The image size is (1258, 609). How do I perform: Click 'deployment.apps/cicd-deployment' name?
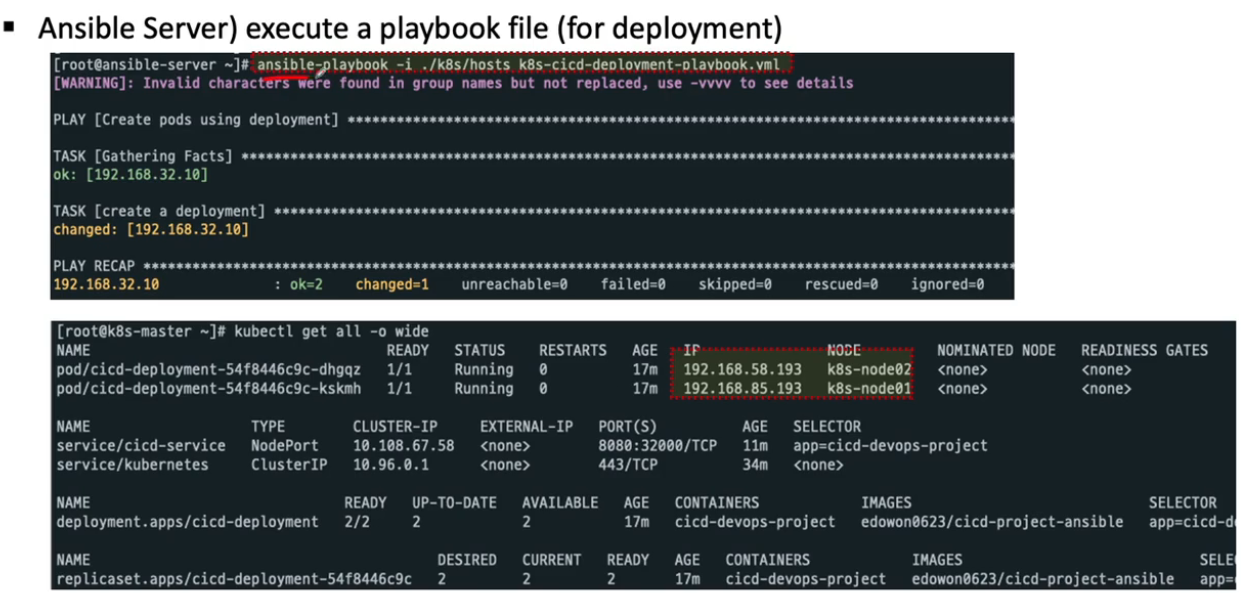pos(188,522)
